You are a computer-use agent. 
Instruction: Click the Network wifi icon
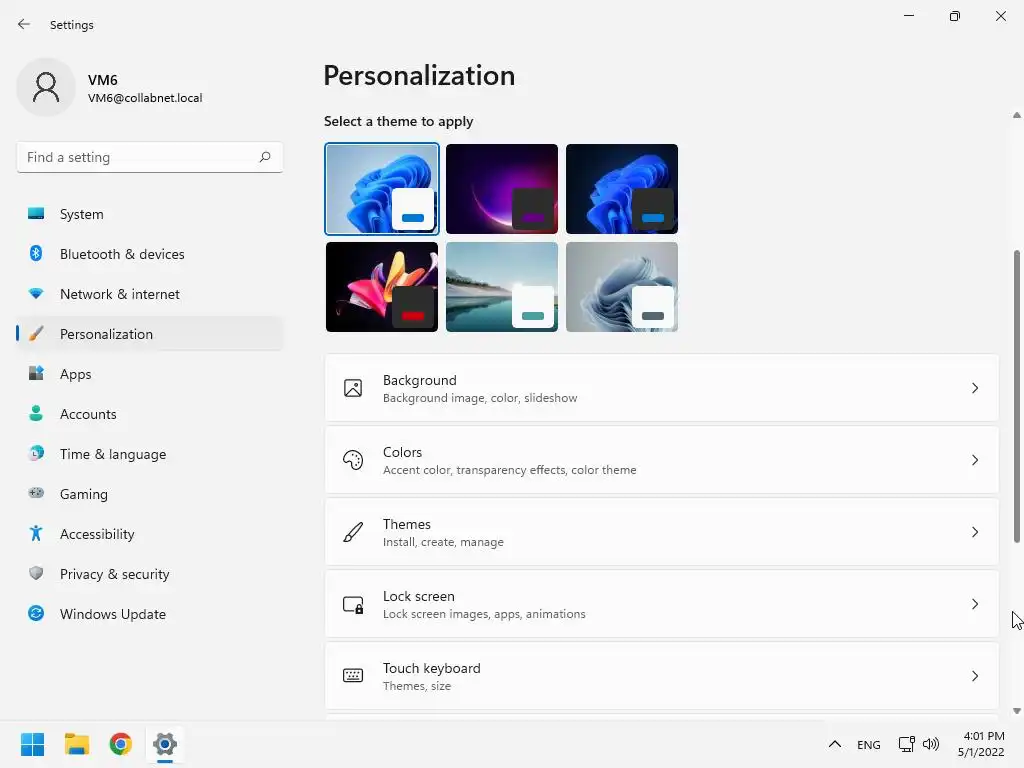(36, 294)
